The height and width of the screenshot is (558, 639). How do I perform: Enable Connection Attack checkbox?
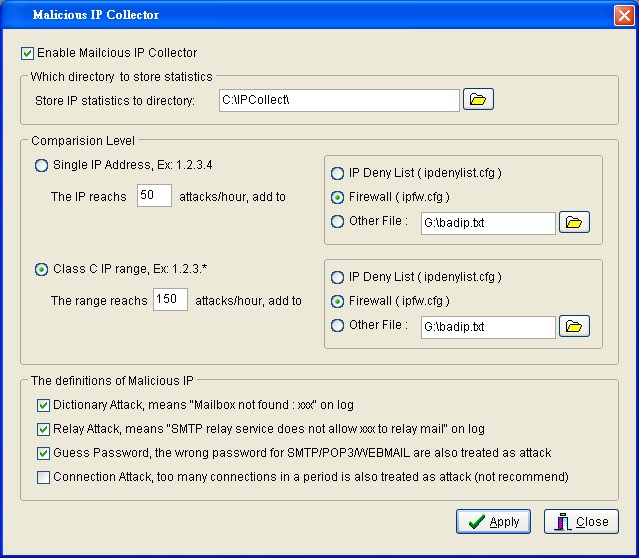pos(43,478)
